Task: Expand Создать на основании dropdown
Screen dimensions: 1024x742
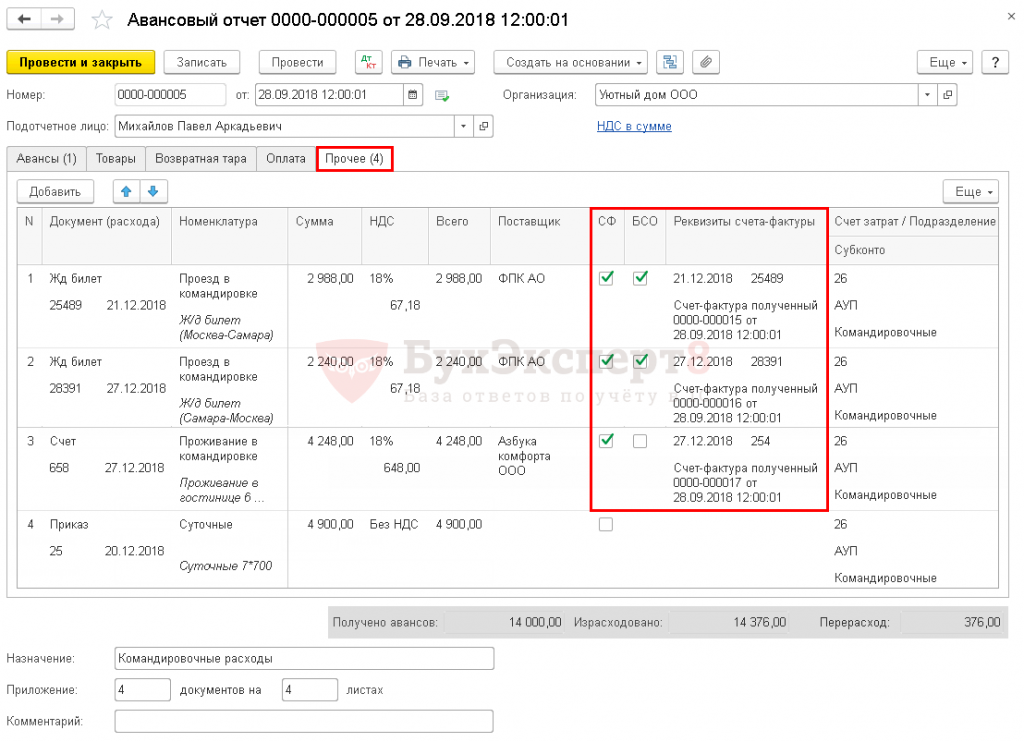Action: click(x=571, y=62)
